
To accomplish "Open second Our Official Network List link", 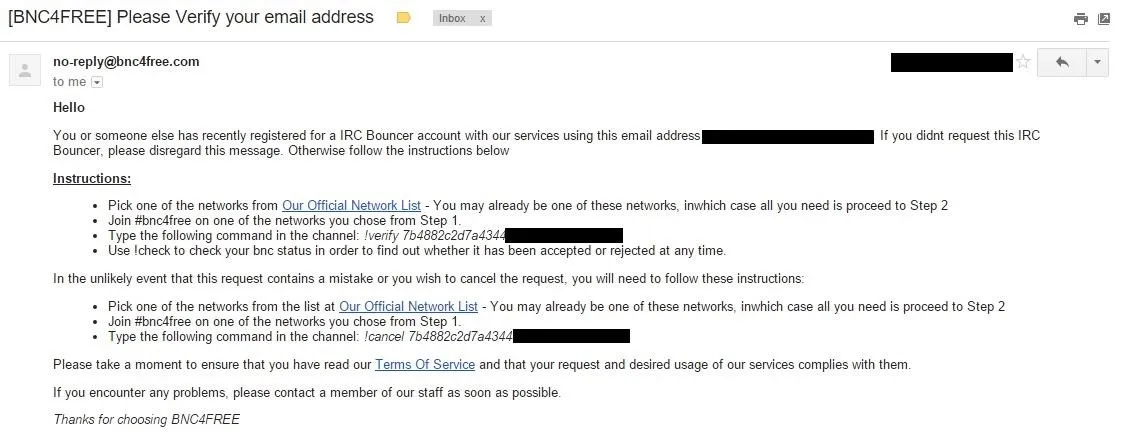I will [x=408, y=306].
